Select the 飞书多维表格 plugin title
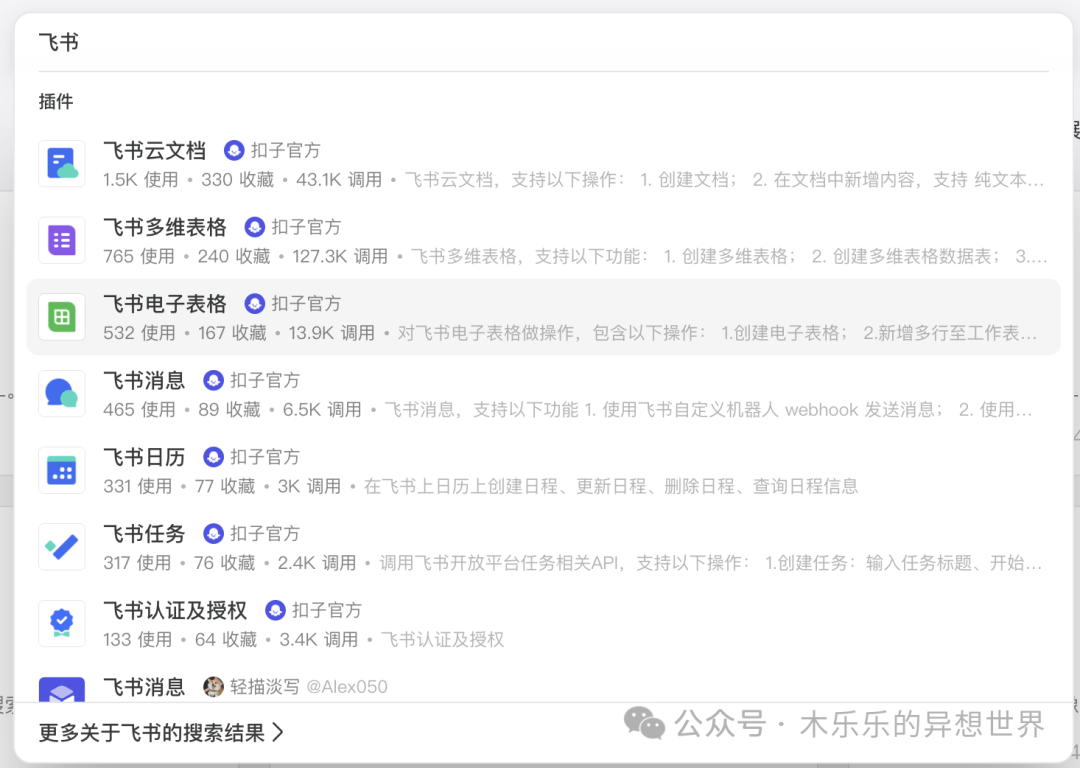Screen dimensions: 1080x768 165,227
